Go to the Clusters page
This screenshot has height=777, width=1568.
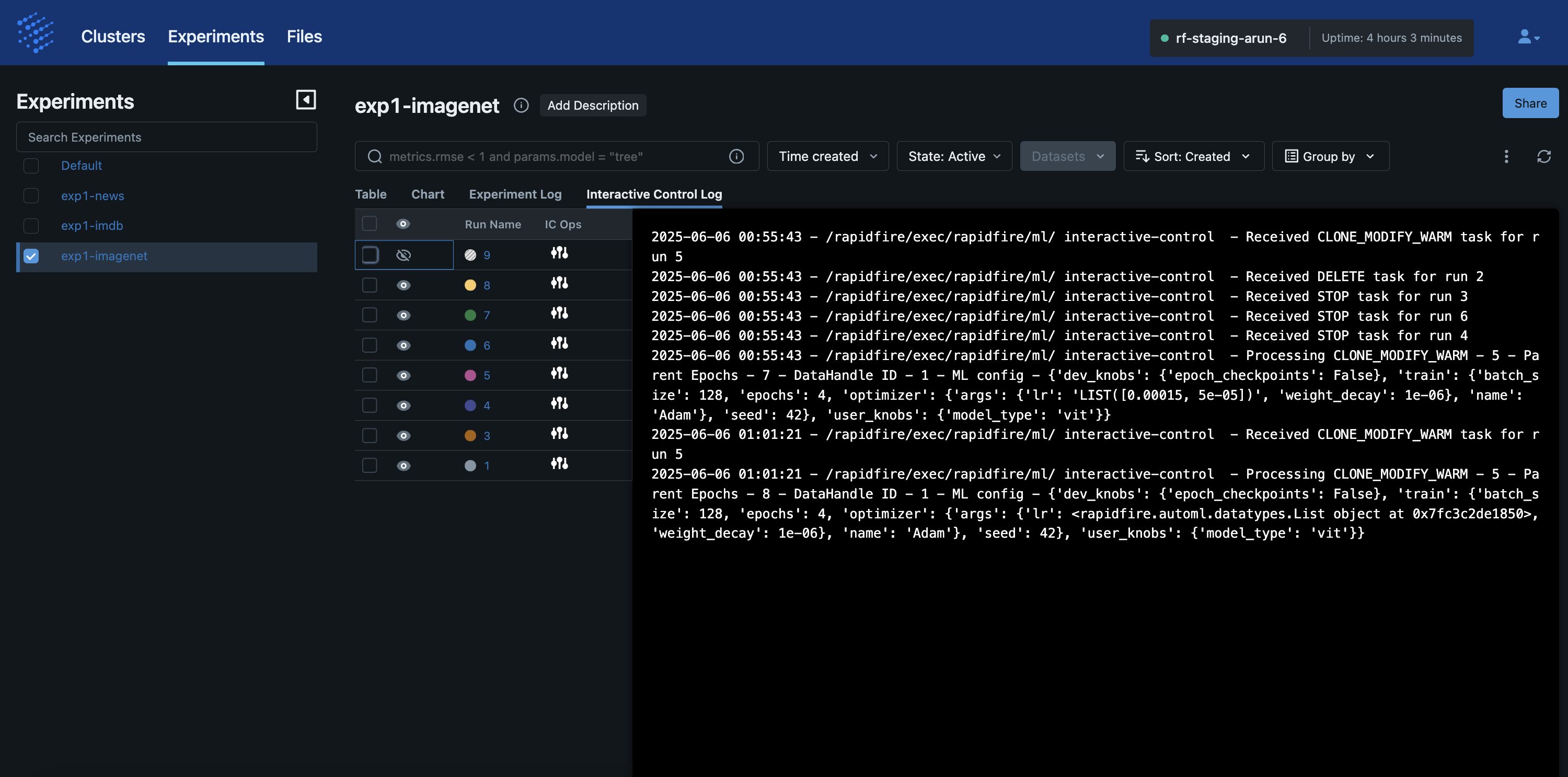coord(113,37)
